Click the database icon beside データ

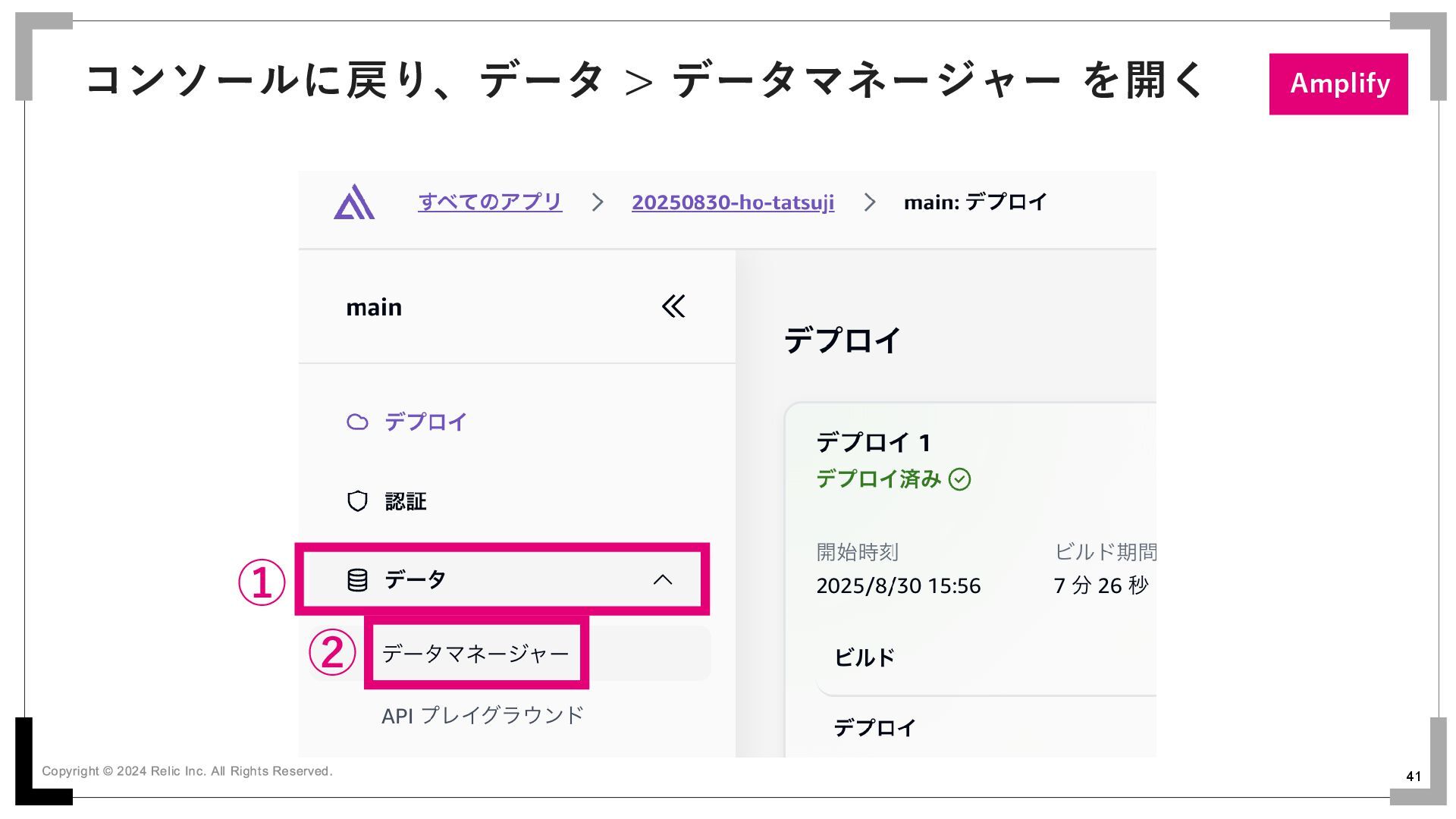(357, 580)
